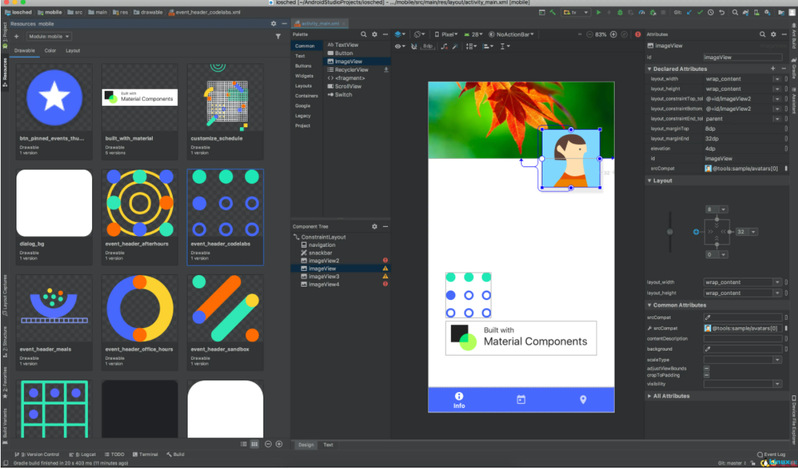This screenshot has height=469, width=798.
Task: Select the location pin icon in preview
Action: tap(583, 399)
